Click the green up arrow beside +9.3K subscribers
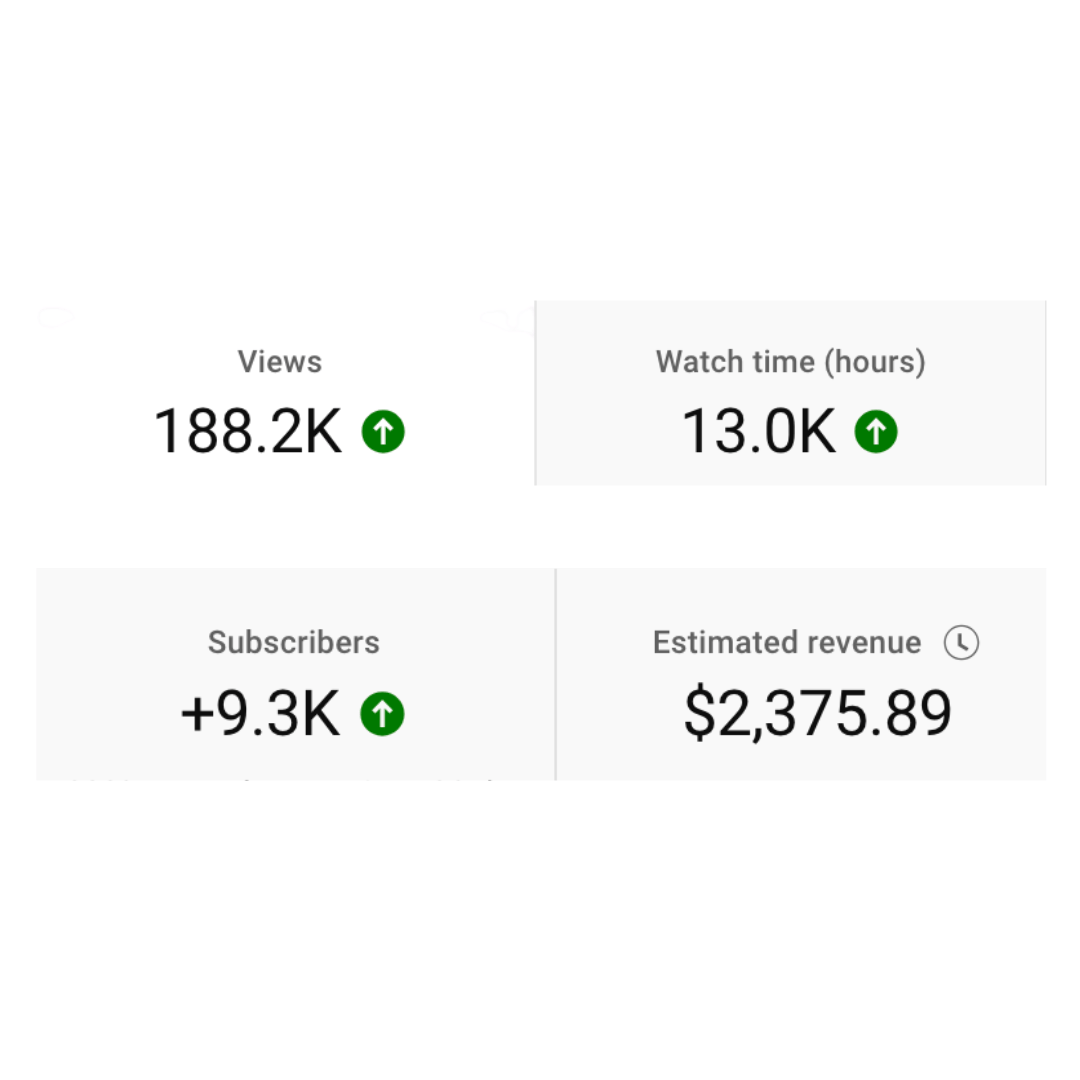The image size is (1080, 1080). click(383, 714)
